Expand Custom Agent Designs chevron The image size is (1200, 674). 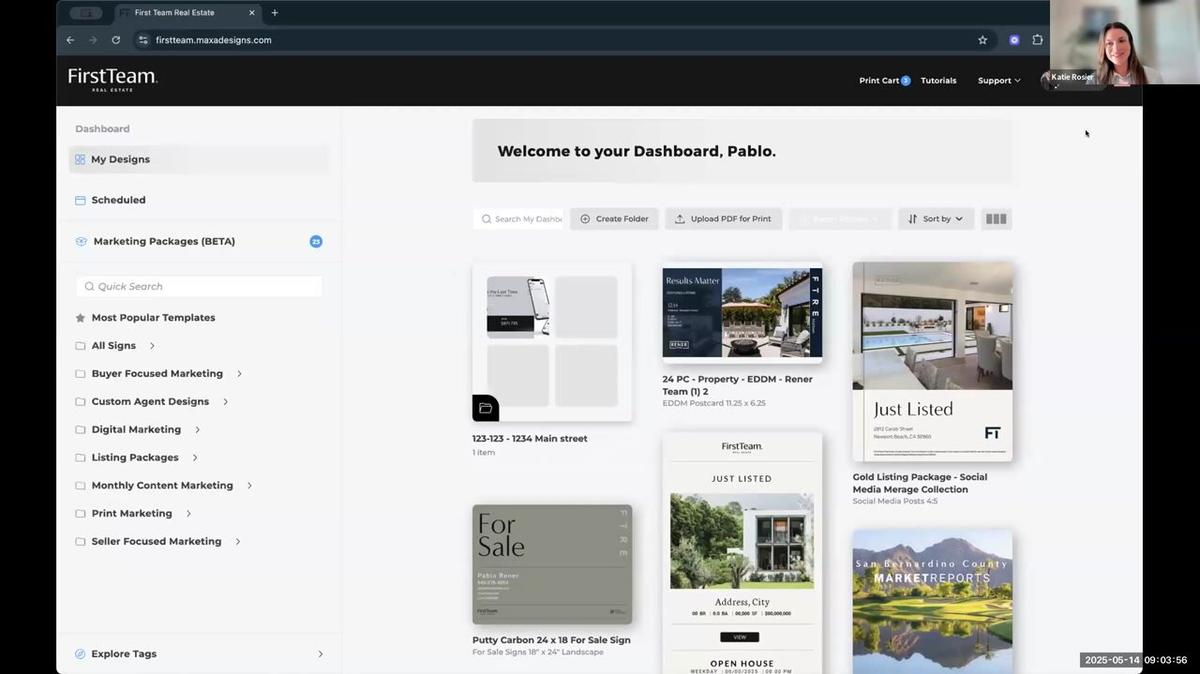point(225,402)
